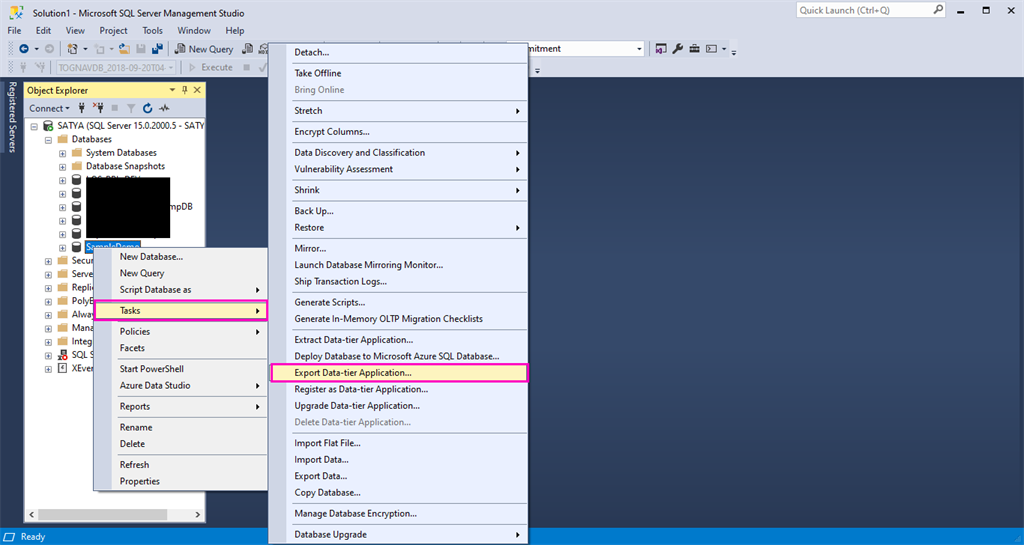Screen dimensions: 1024x545
Task: Open the Database Upgrade submenu
Action: coord(398,535)
